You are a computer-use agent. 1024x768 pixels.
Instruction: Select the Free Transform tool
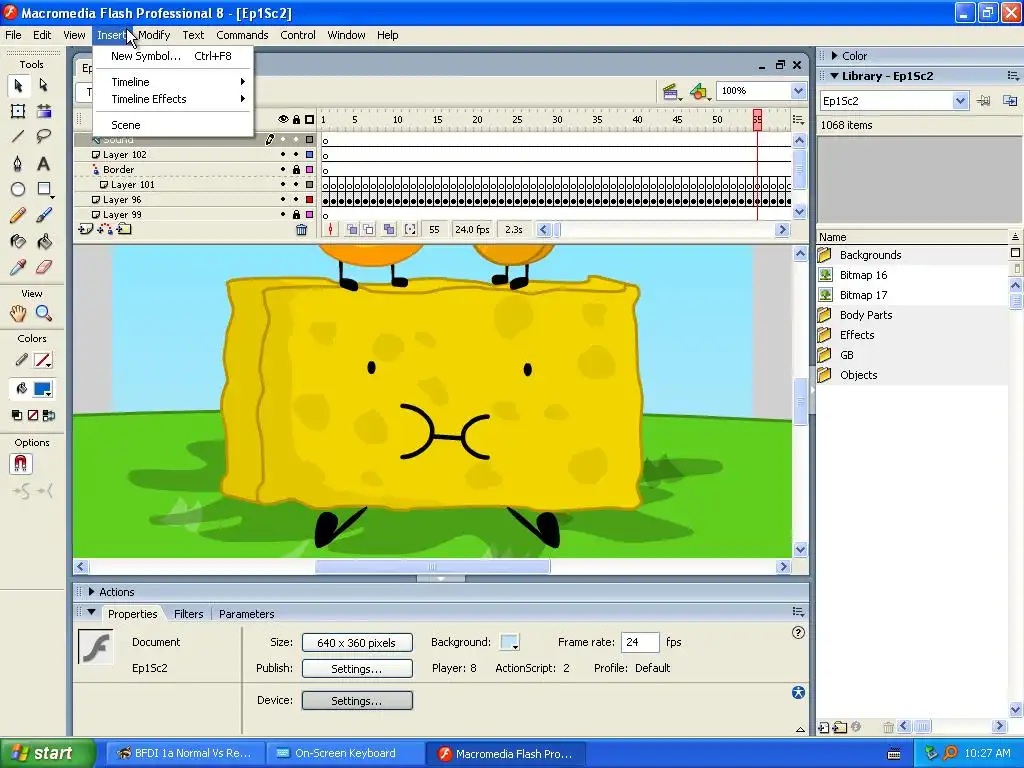[x=18, y=111]
